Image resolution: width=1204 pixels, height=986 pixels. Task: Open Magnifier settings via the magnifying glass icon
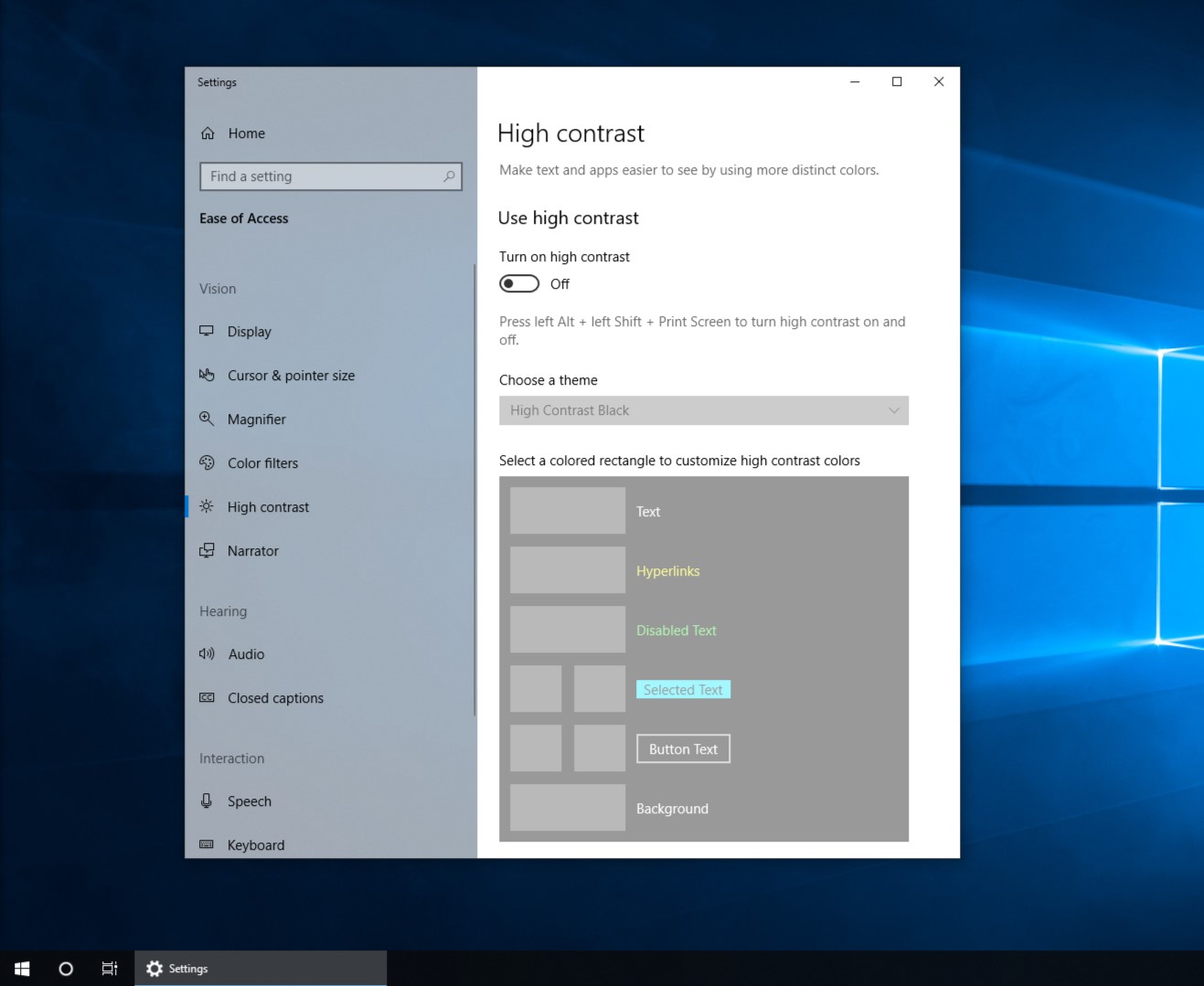click(x=207, y=419)
